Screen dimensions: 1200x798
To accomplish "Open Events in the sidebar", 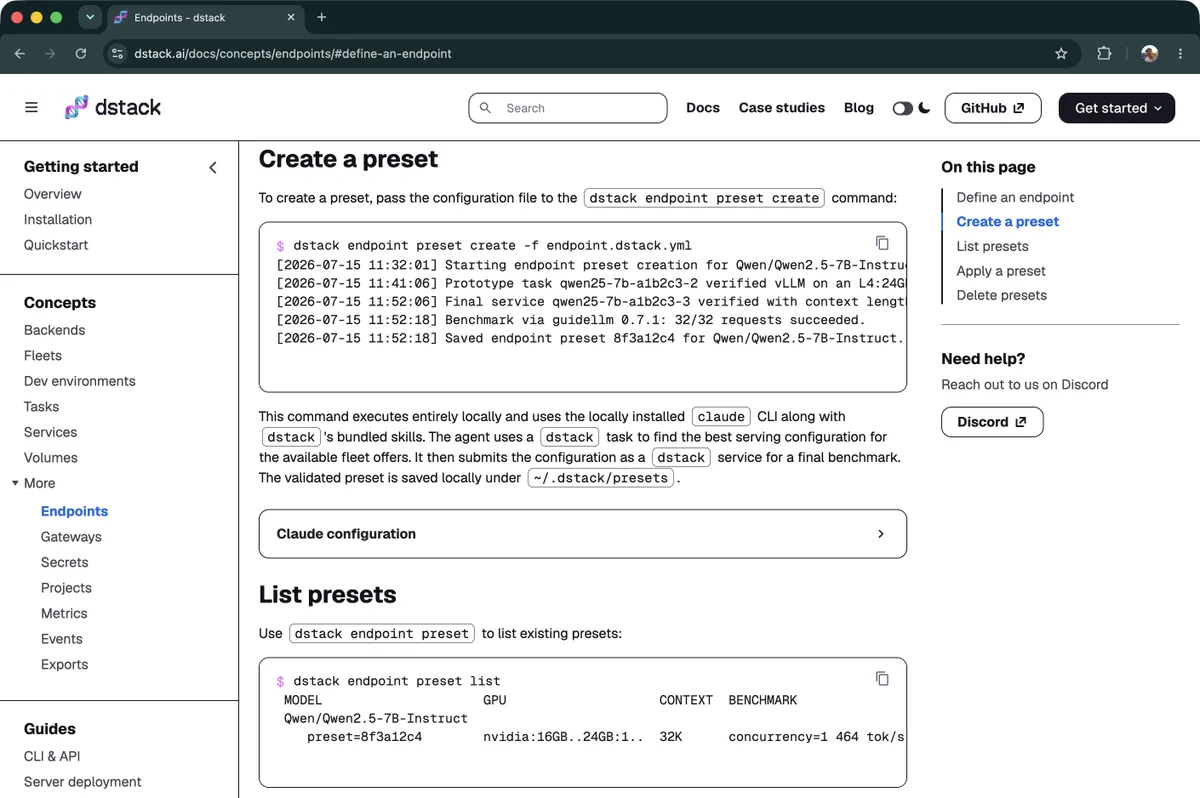I will pyautogui.click(x=62, y=639).
